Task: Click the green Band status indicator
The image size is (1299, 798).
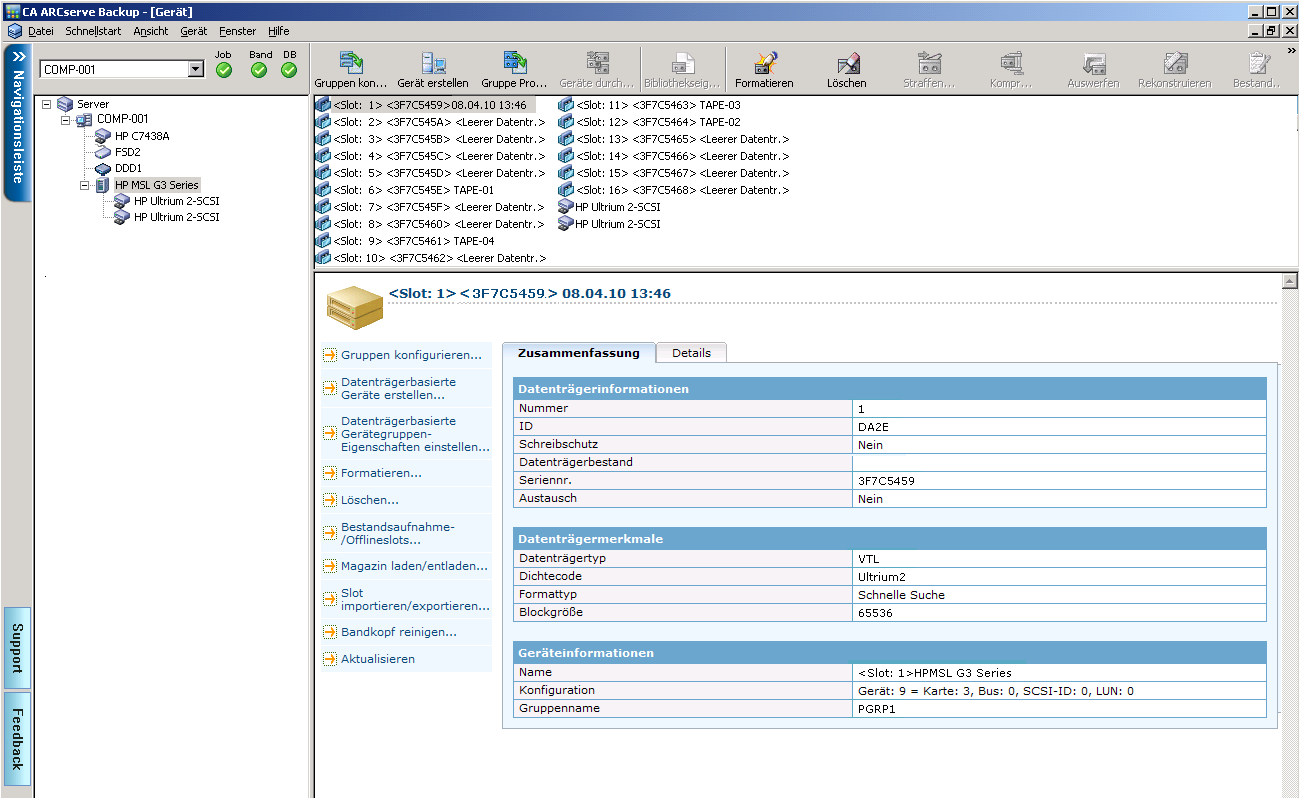Action: click(x=259, y=70)
